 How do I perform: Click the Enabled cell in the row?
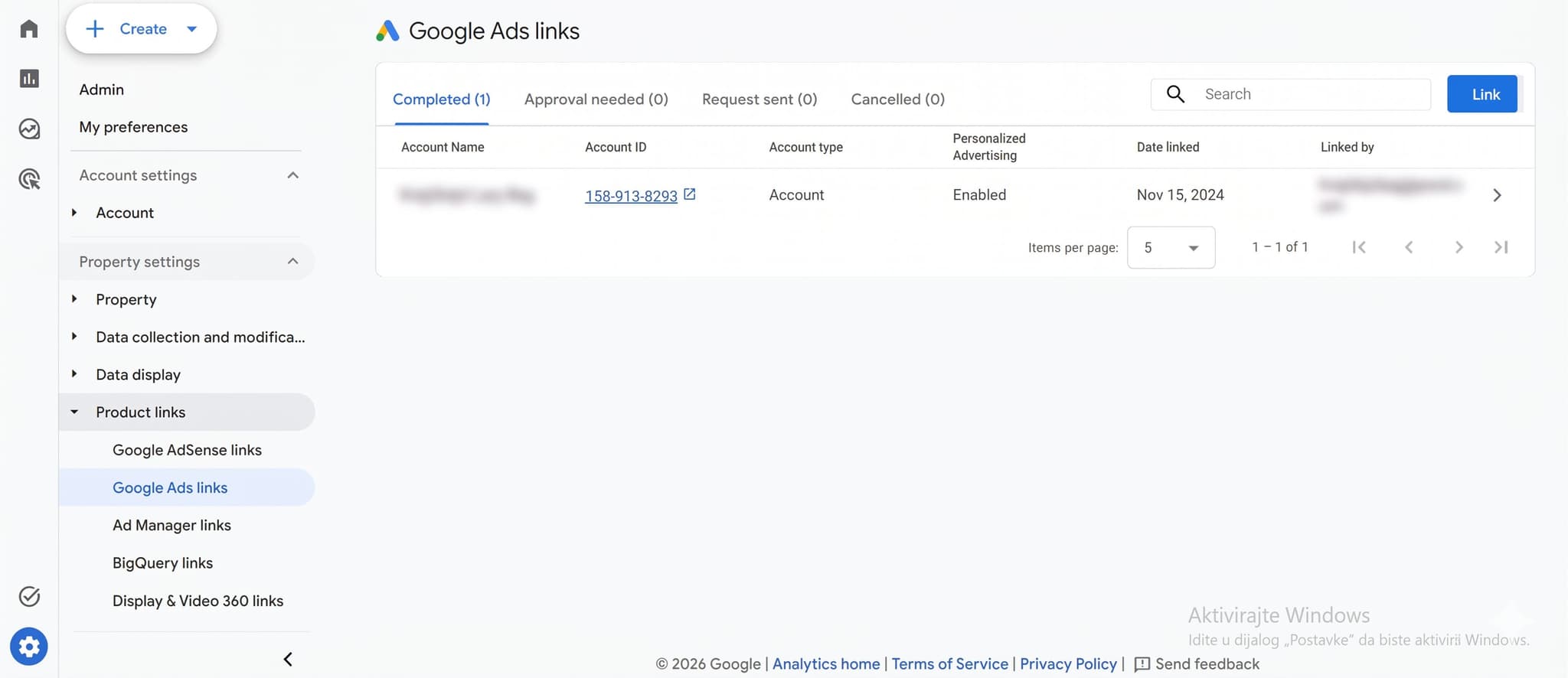979,195
